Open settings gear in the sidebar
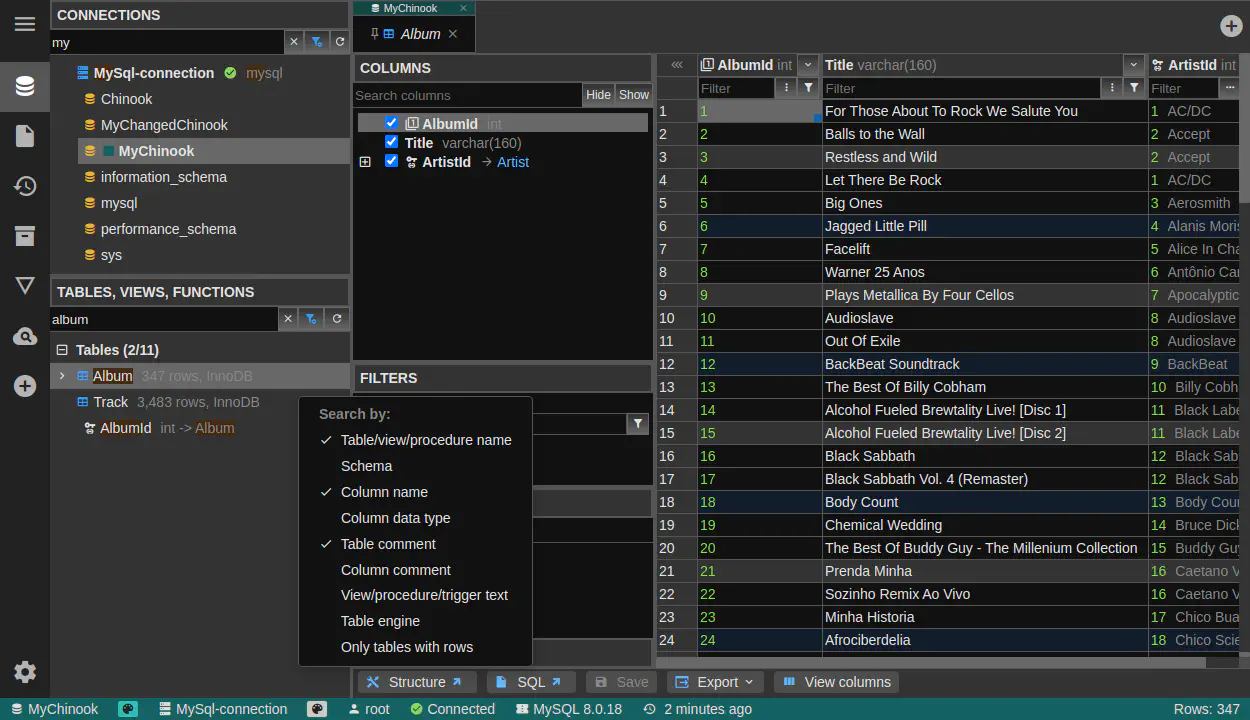1250x720 pixels. click(x=25, y=672)
